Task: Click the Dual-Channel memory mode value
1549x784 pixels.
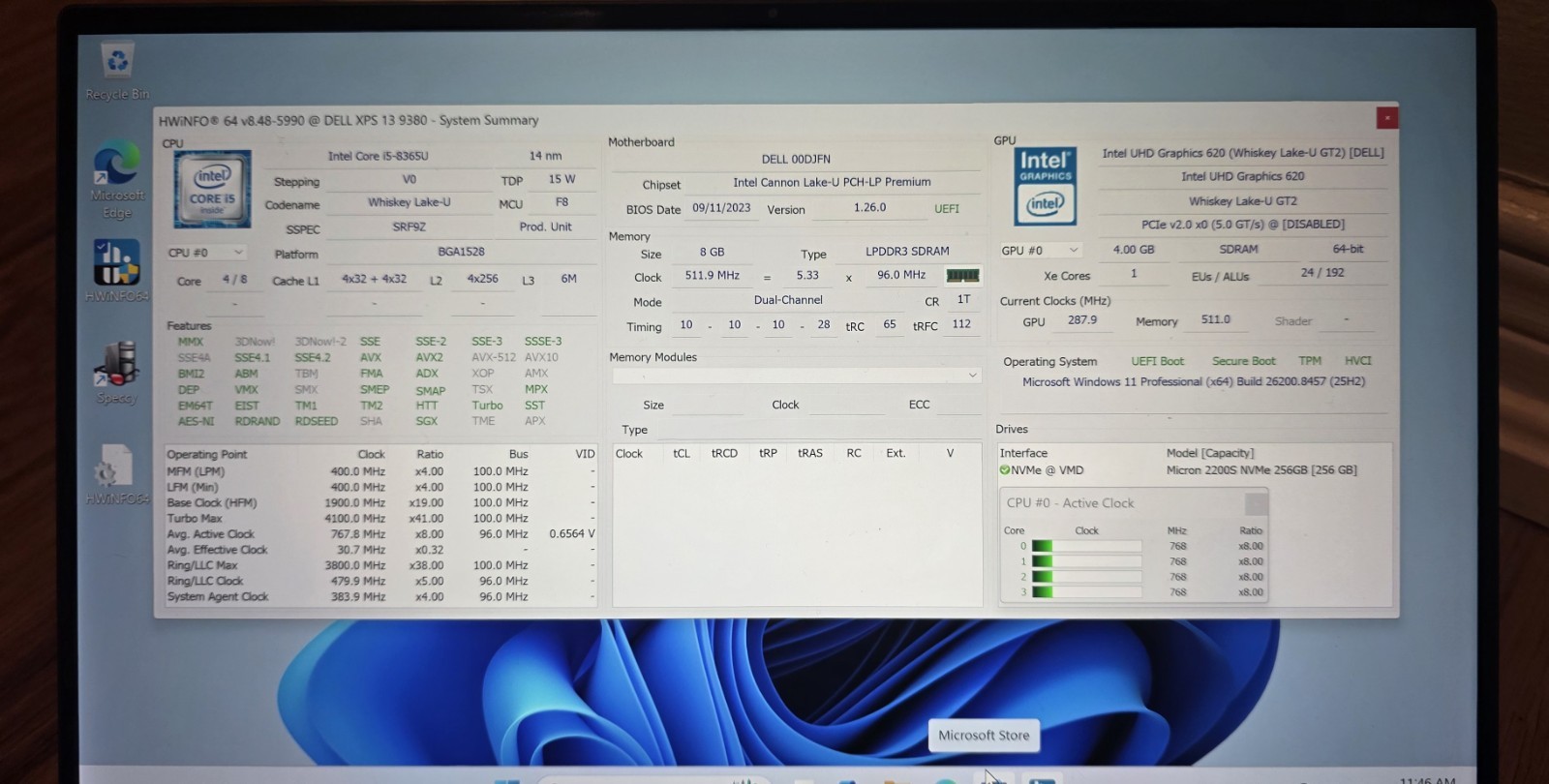Action: point(788,300)
